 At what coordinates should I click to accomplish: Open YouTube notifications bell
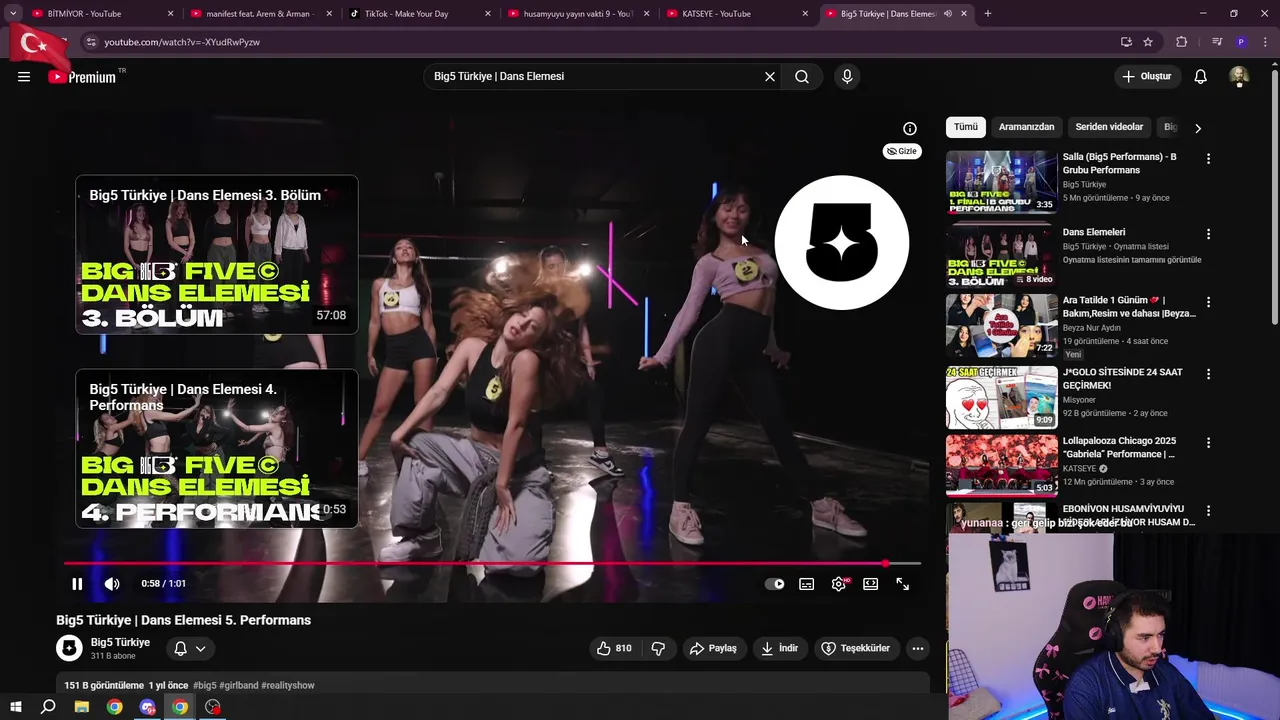tap(1201, 76)
